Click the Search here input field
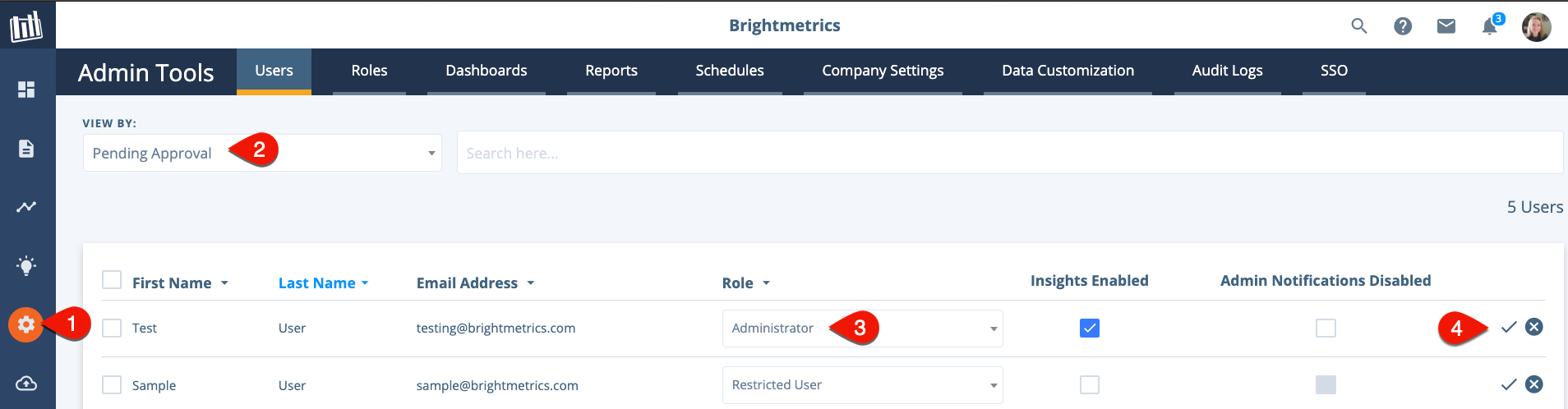The image size is (1568, 409). (x=1010, y=153)
